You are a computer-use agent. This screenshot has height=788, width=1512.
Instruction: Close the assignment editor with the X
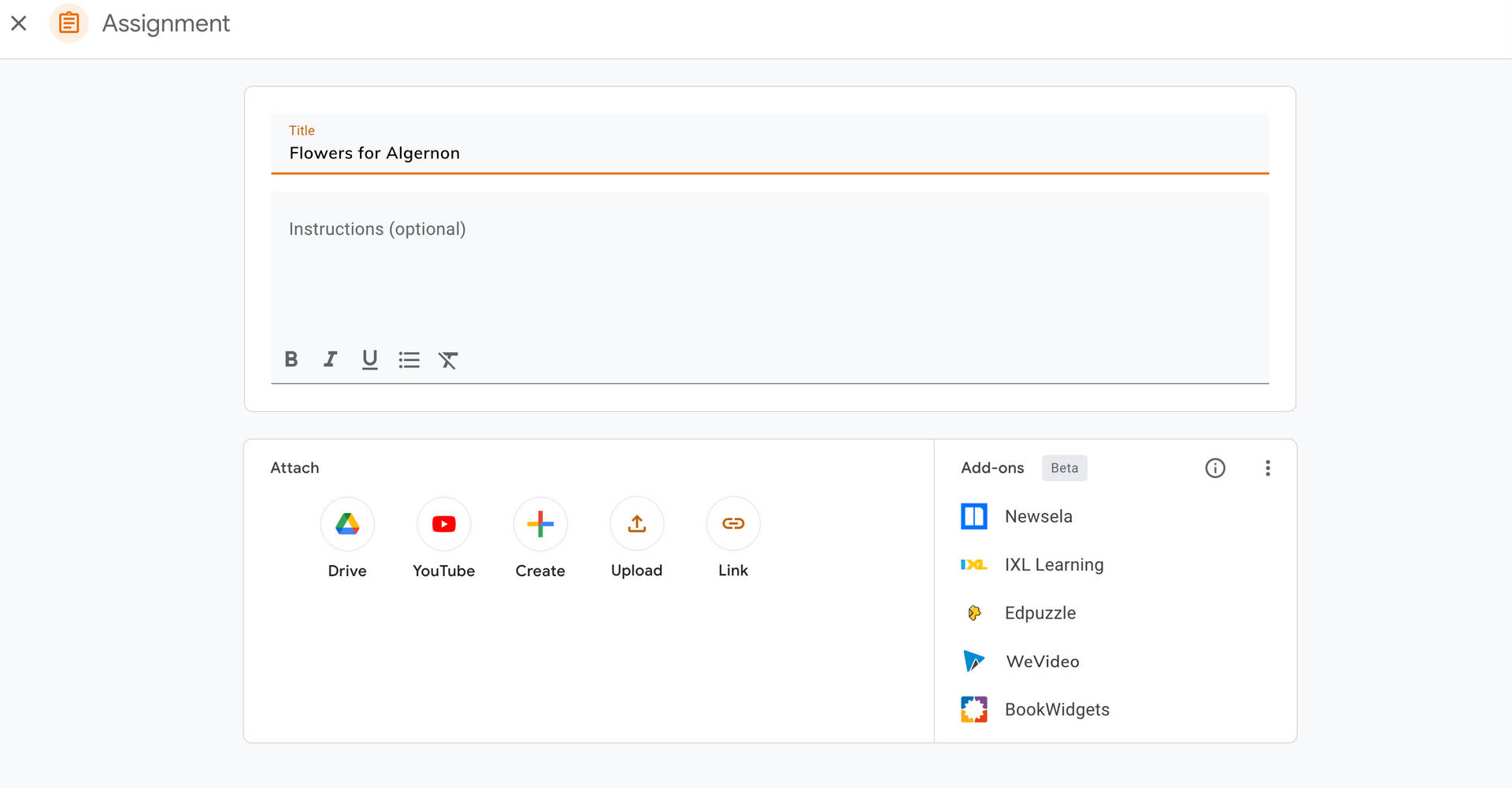pyautogui.click(x=19, y=24)
